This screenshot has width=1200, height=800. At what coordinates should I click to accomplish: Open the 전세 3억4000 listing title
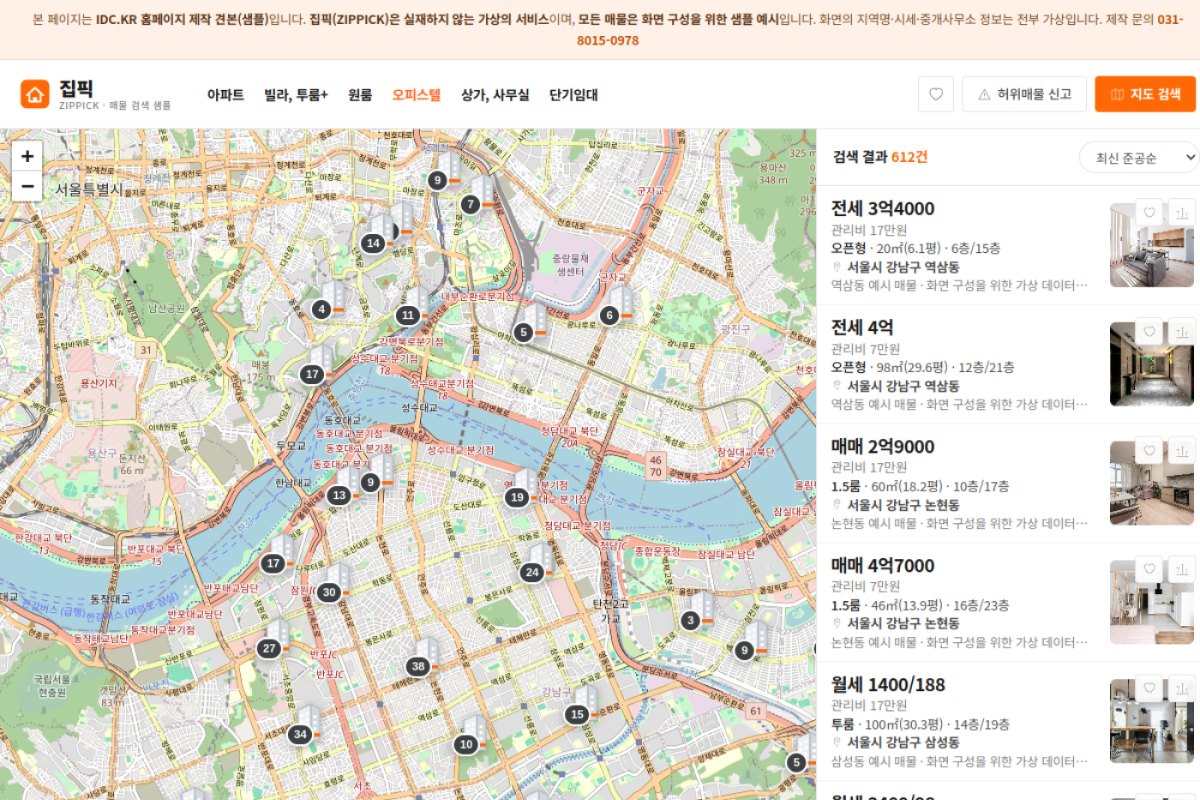(x=883, y=209)
